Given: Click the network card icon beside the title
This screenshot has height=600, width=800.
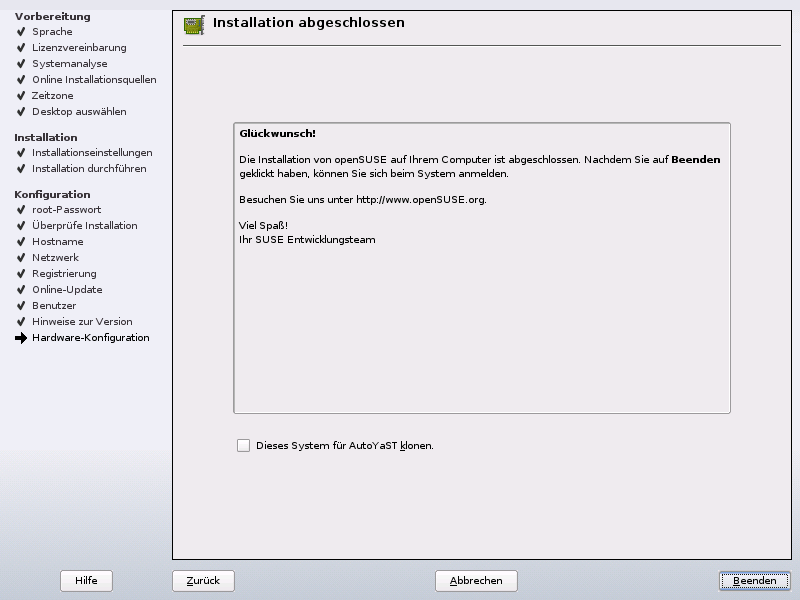Looking at the screenshot, I should click(194, 25).
